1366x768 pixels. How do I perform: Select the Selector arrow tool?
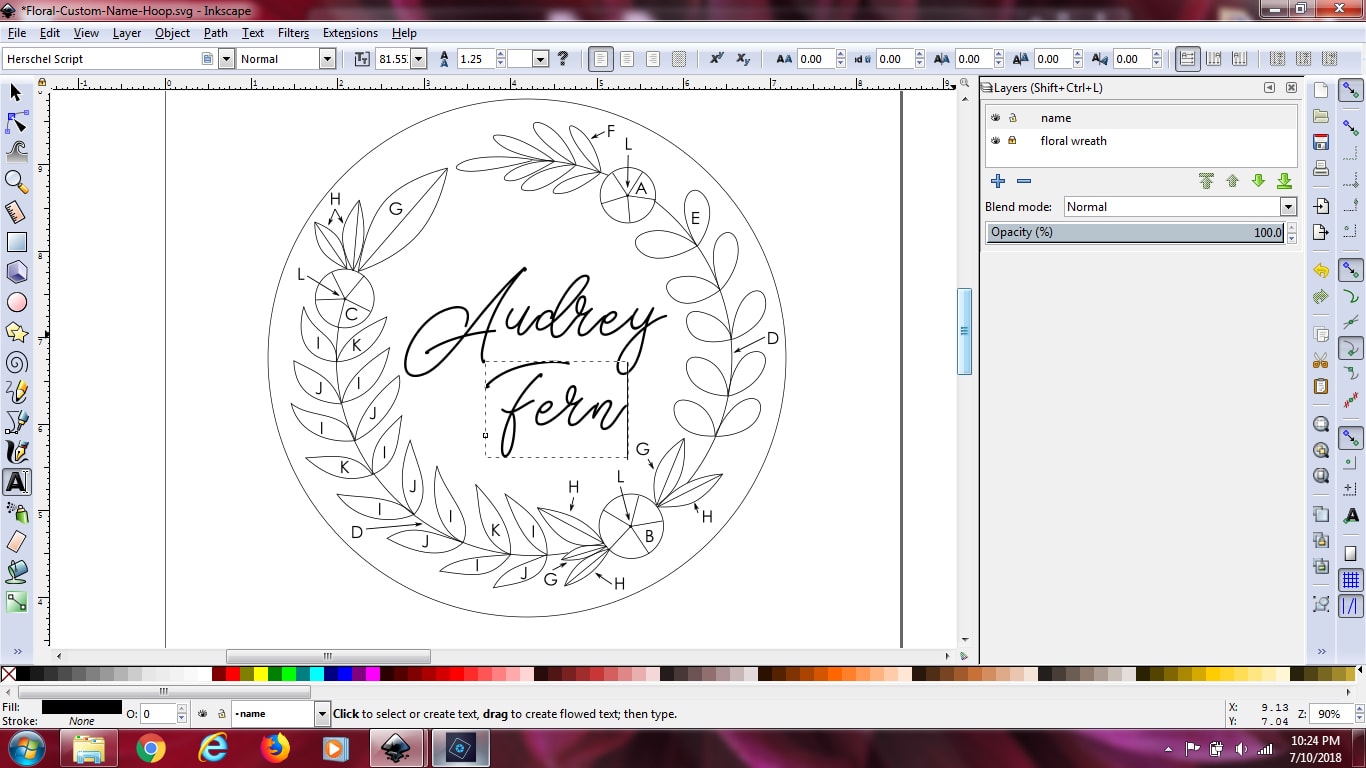16,93
